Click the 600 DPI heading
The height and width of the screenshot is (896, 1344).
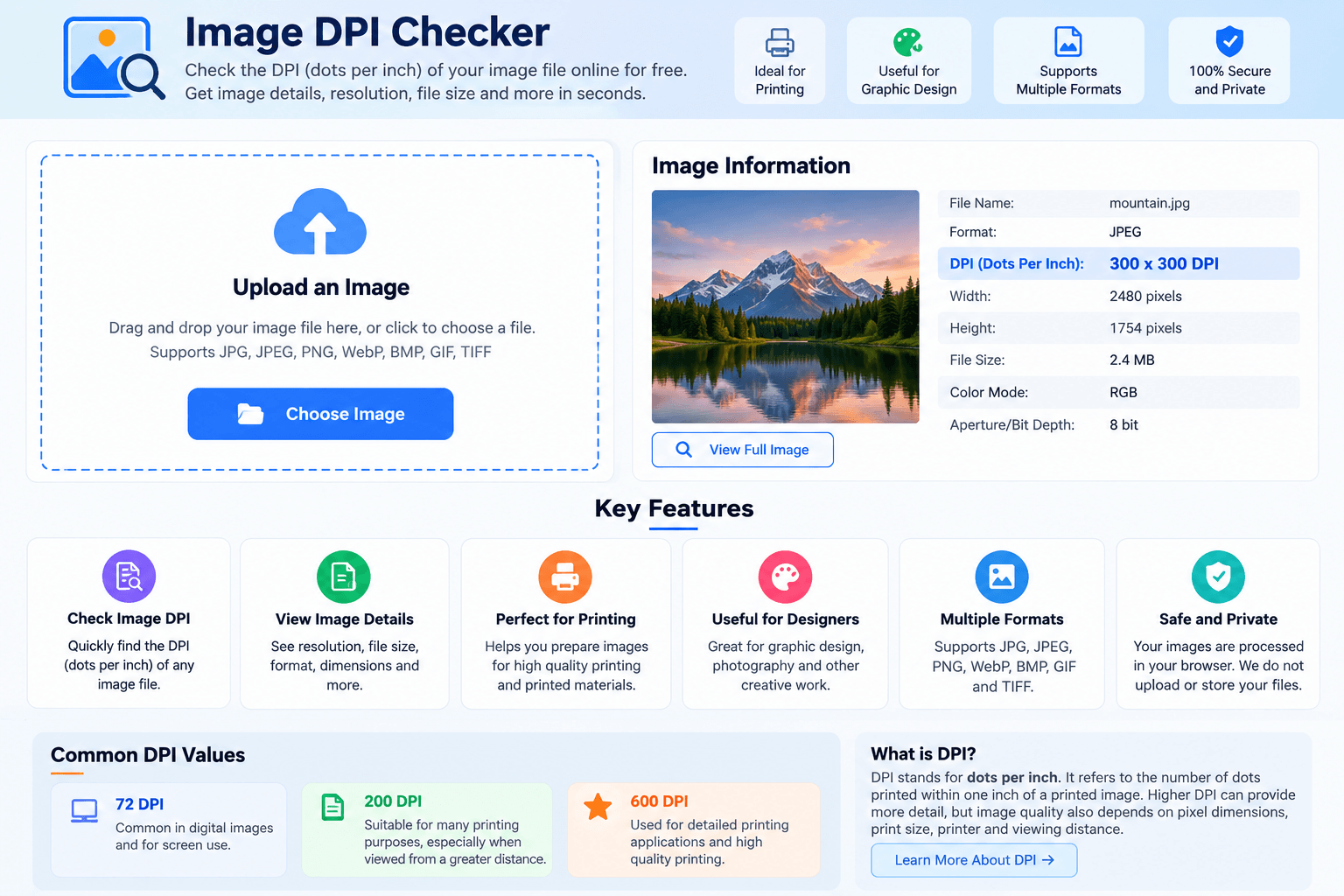coord(659,801)
